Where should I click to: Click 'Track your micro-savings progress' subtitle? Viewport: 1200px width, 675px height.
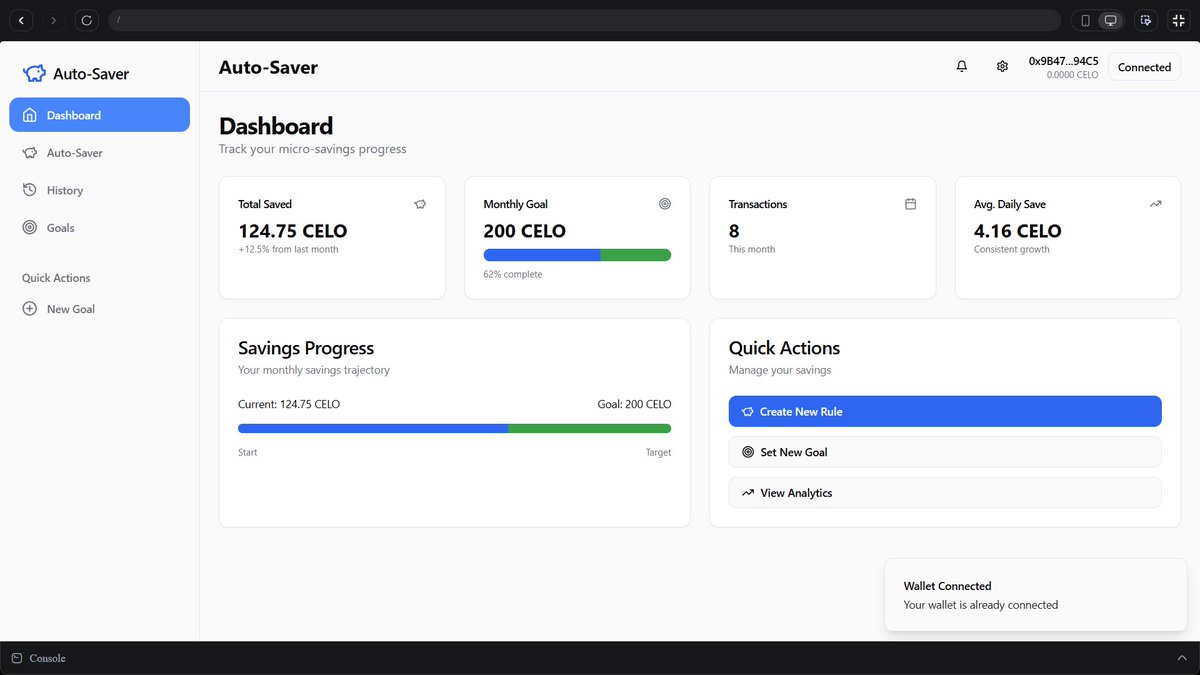pyautogui.click(x=313, y=149)
